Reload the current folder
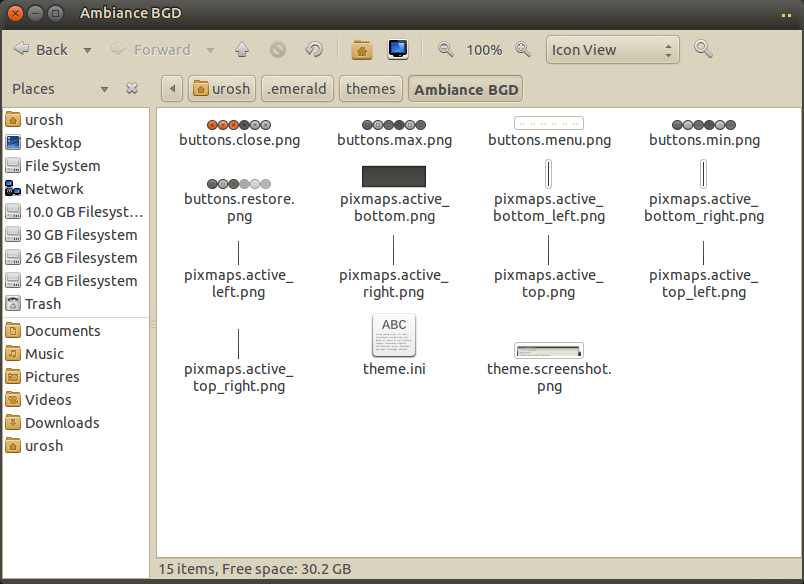 coord(314,50)
